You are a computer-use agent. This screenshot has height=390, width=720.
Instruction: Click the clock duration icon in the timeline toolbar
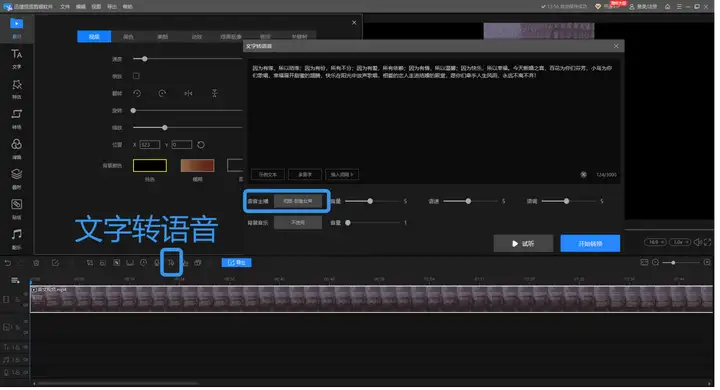coord(144,264)
